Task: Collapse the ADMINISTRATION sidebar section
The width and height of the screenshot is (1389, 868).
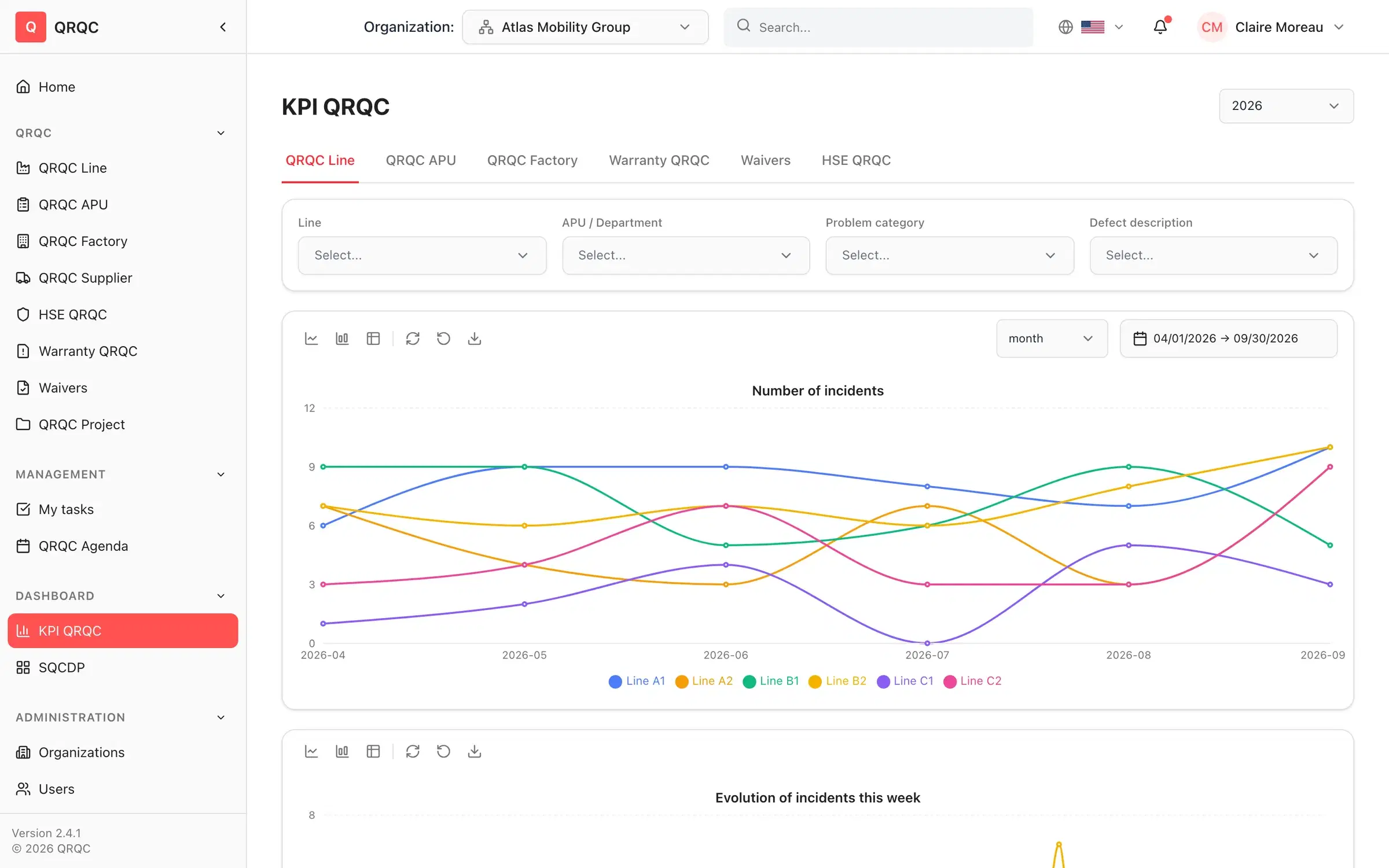Action: point(221,718)
